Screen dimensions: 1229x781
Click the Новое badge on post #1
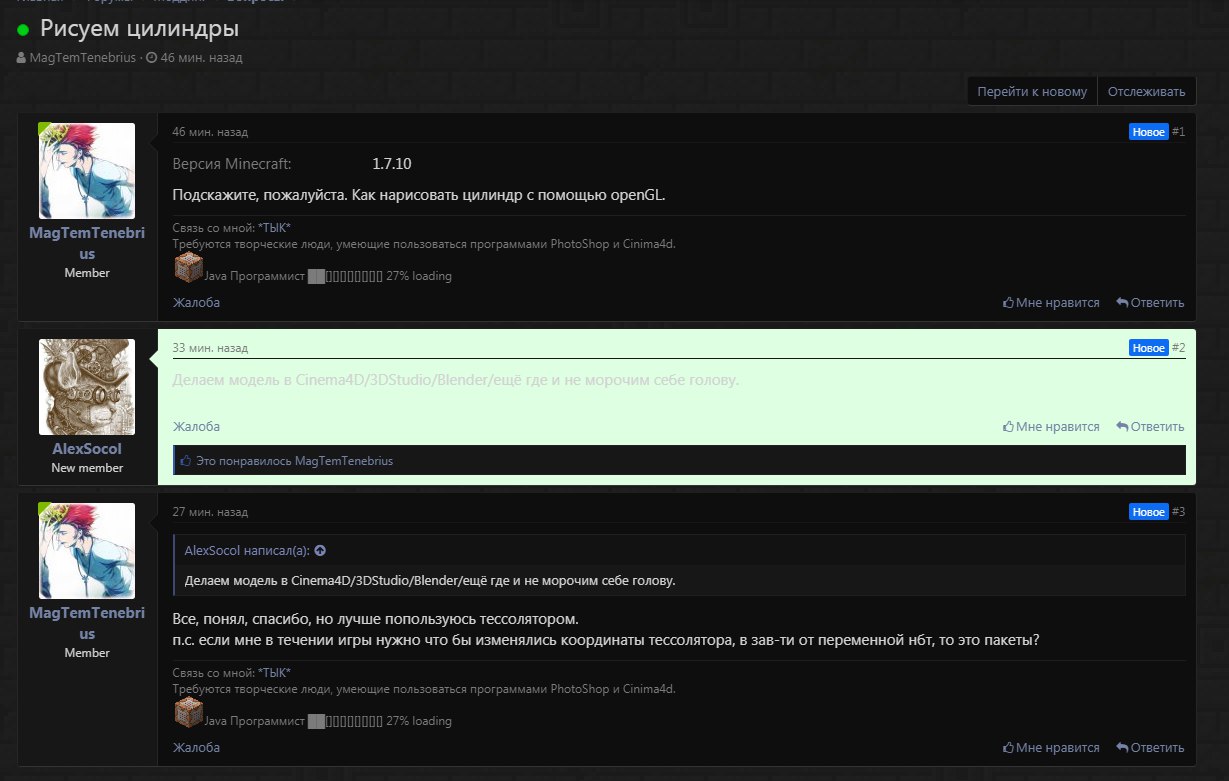pos(1149,132)
